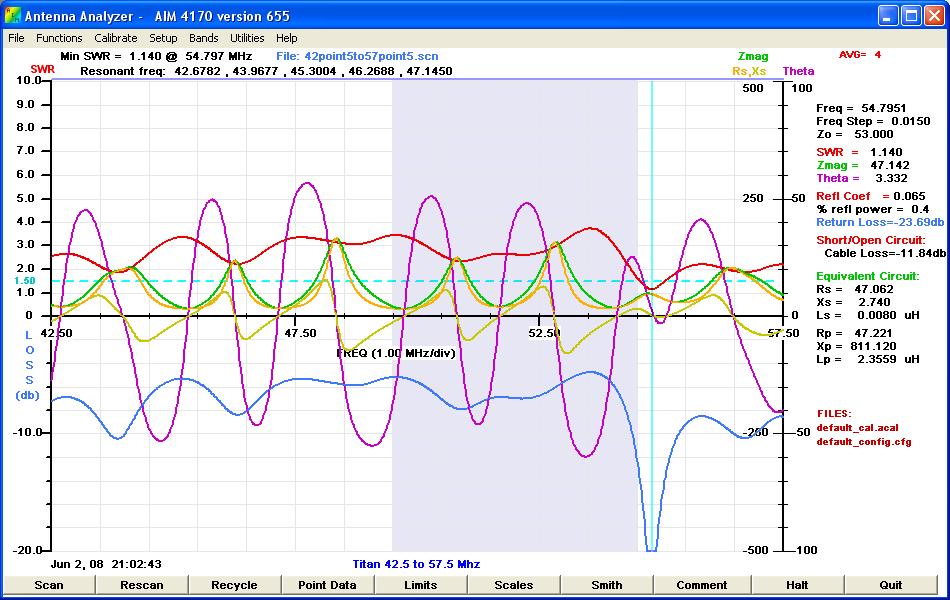950x600 pixels.
Task: Click the Equivalent Circuit heading
Action: point(868,276)
